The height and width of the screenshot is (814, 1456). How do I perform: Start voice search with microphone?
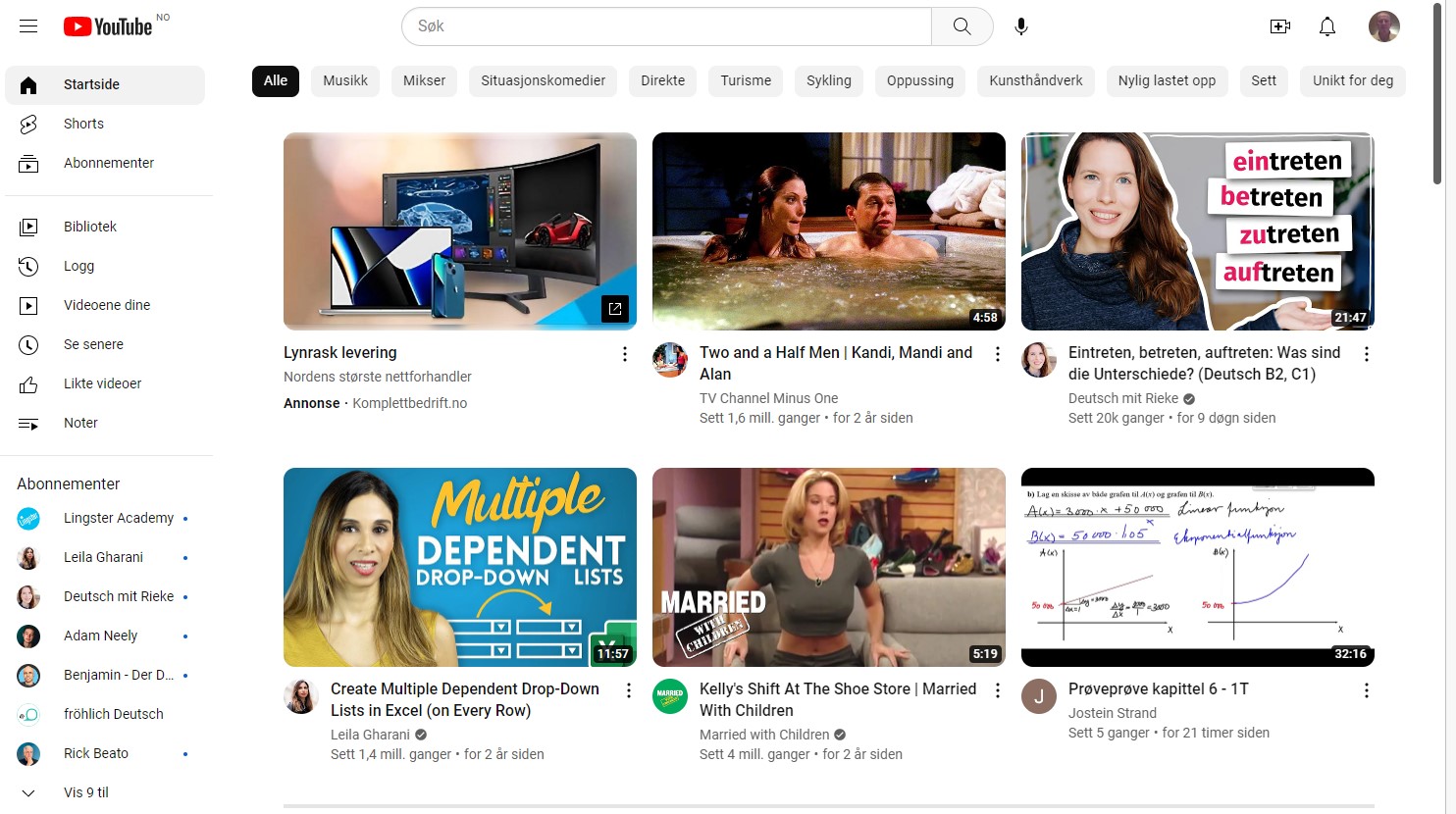pyautogui.click(x=1020, y=26)
